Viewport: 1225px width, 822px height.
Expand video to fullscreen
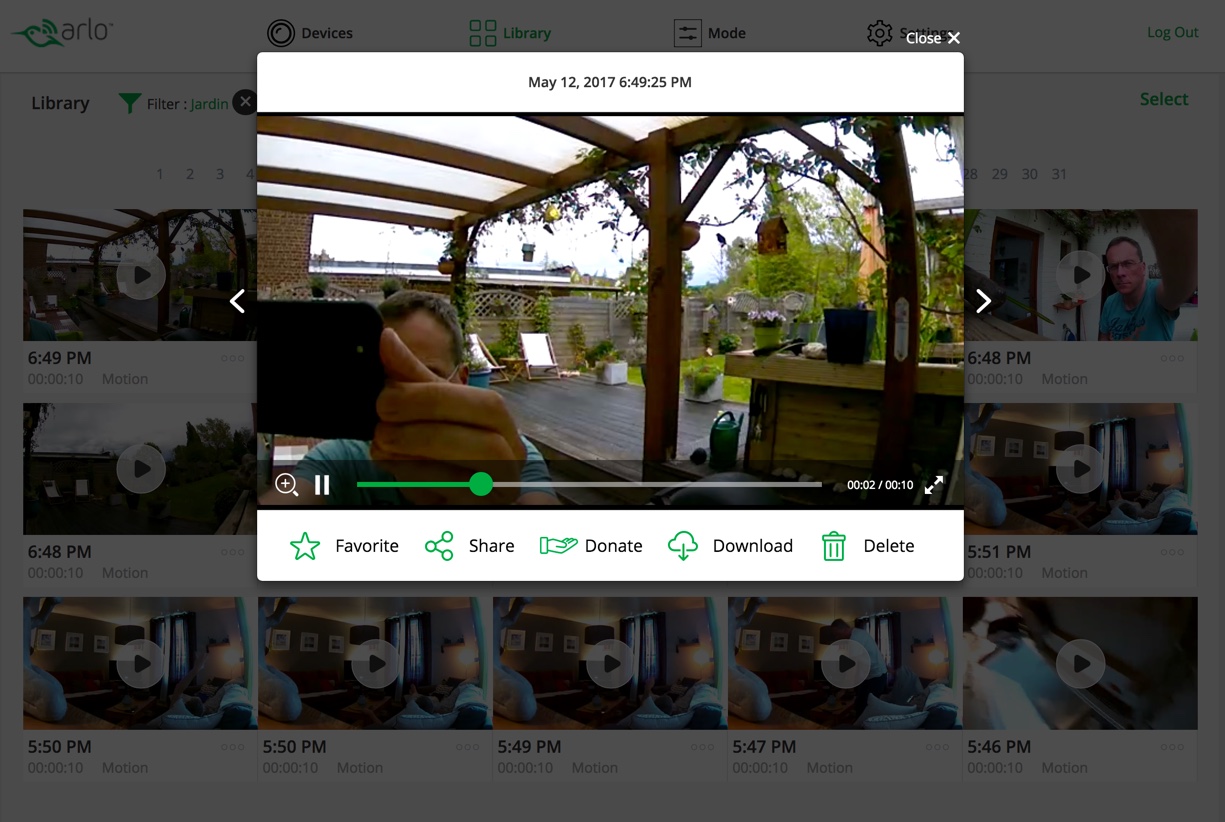click(x=934, y=485)
